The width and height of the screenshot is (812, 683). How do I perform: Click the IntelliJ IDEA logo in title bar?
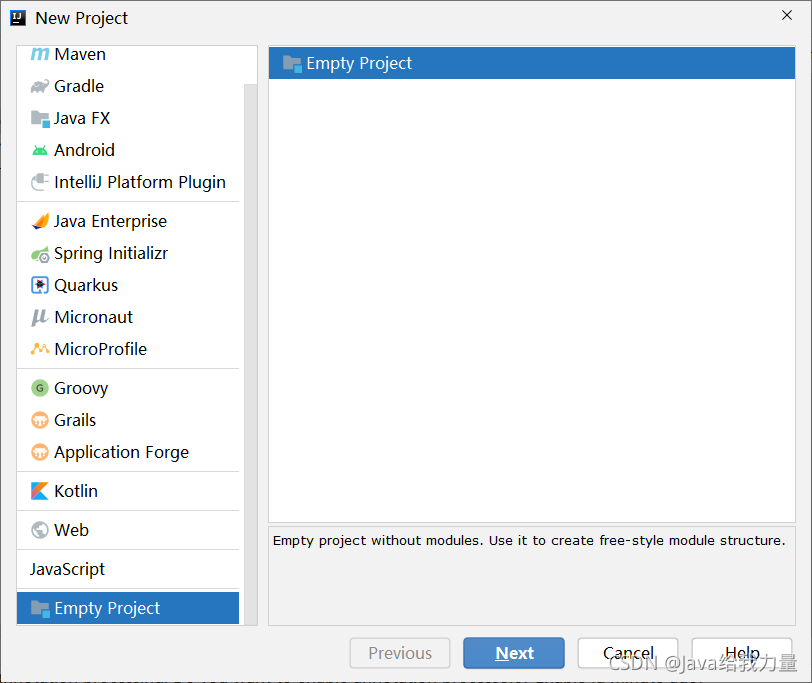click(x=18, y=18)
